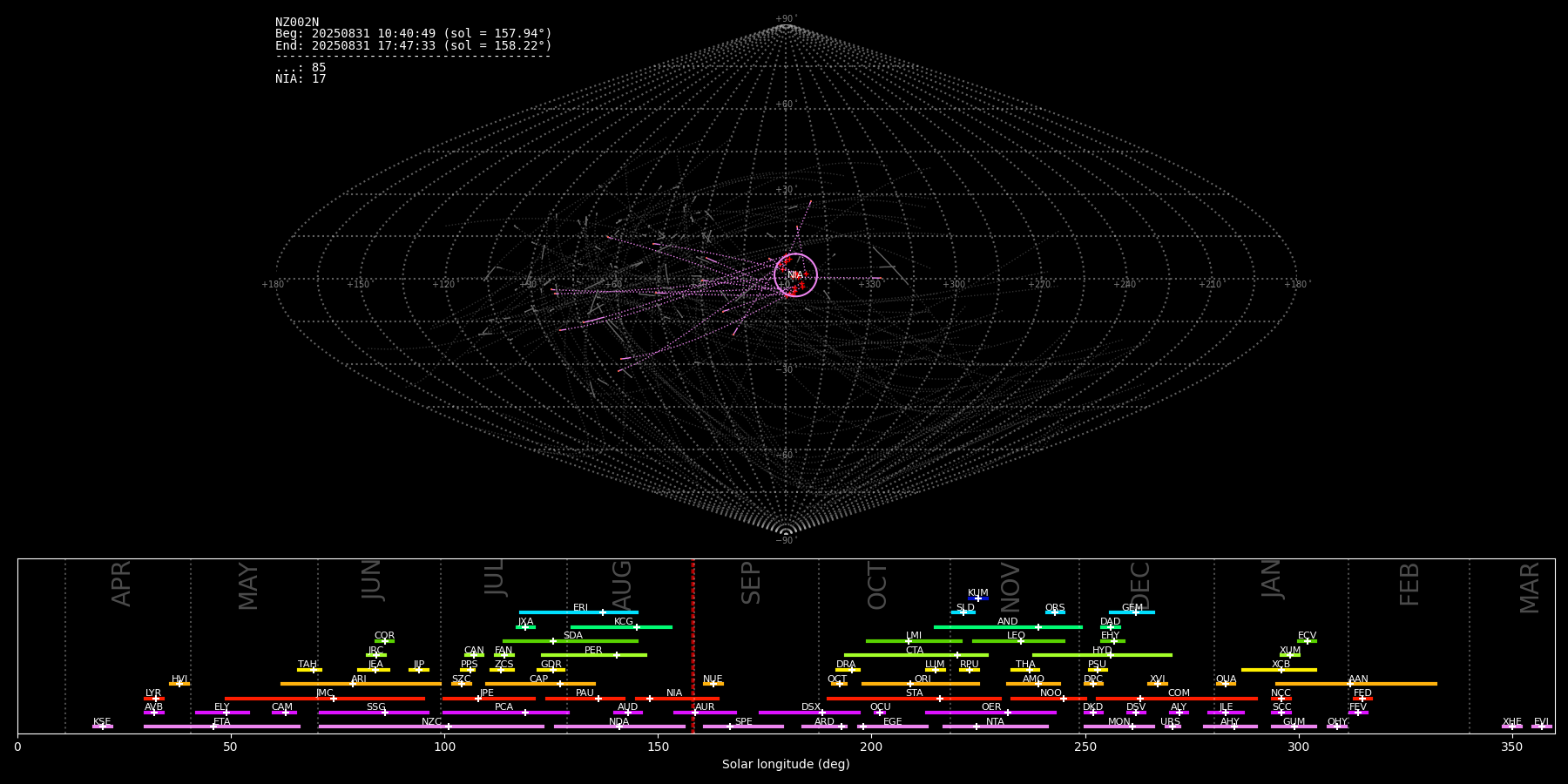
Task: Click the 300 tick on longitude axis
Action: point(1299,747)
